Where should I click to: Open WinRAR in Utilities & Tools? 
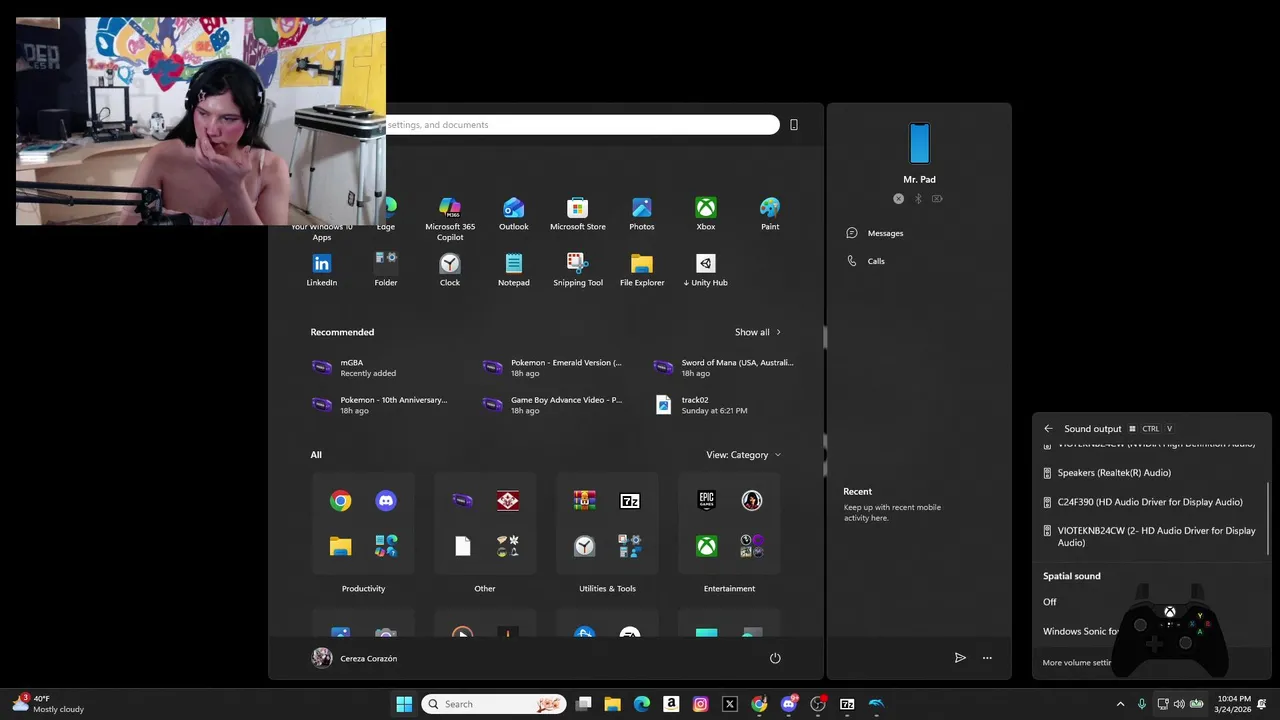[x=585, y=501]
